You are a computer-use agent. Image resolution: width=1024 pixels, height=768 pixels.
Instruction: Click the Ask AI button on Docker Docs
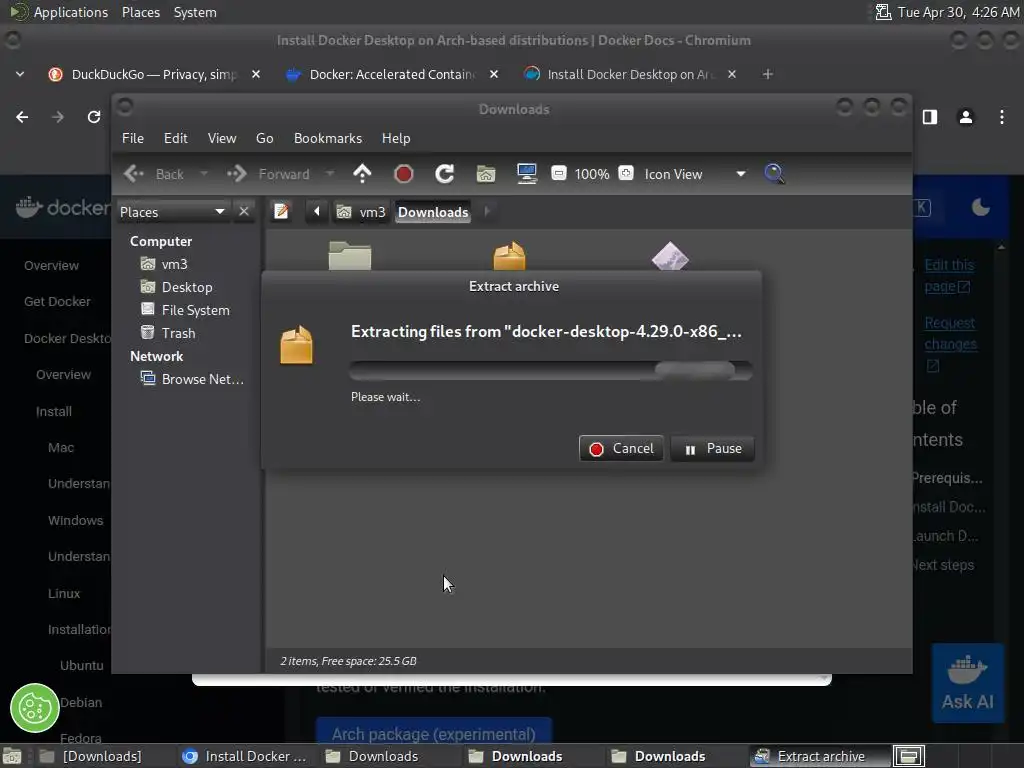(968, 683)
